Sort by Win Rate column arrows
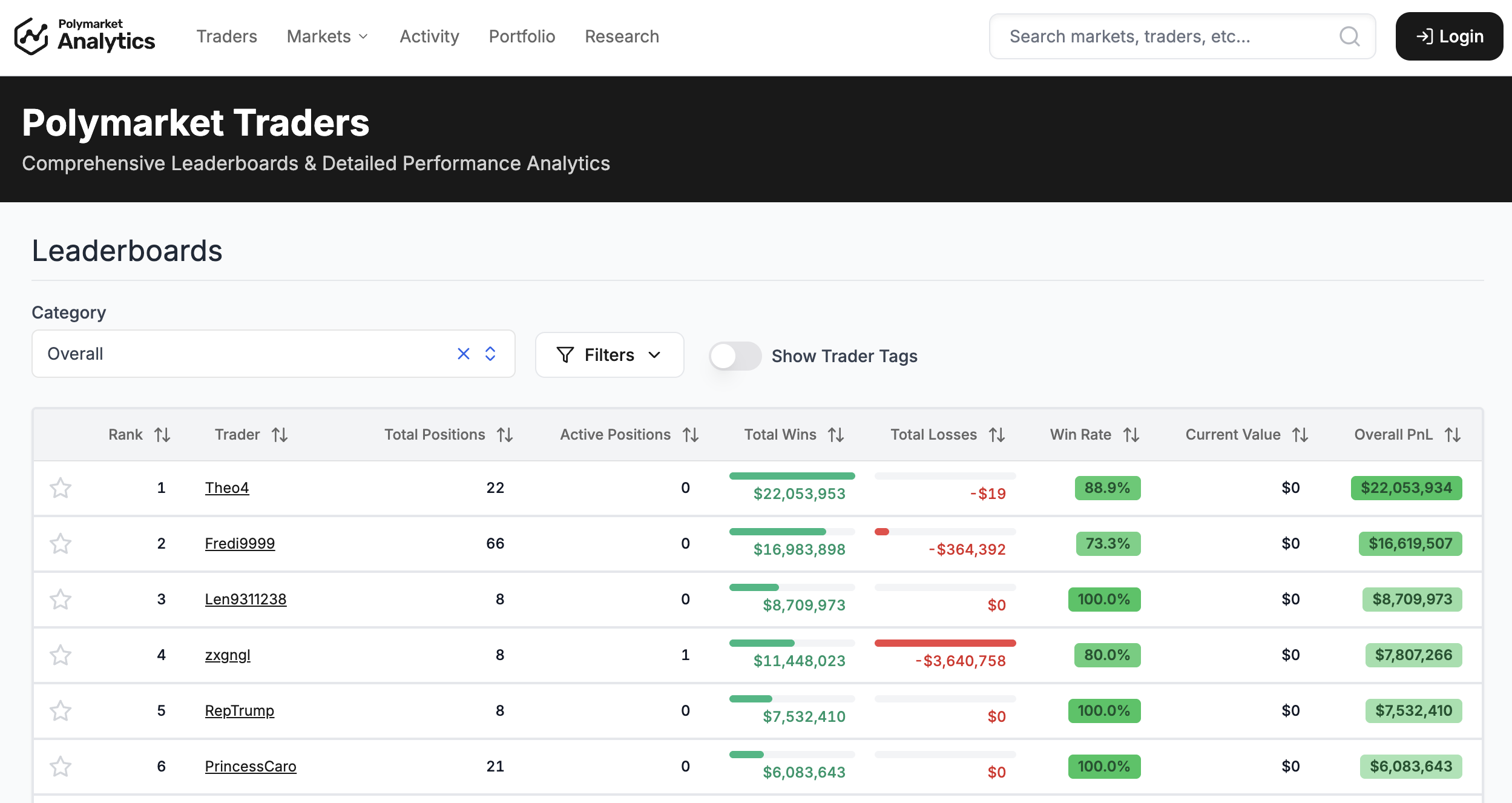The image size is (1512, 803). [x=1131, y=435]
